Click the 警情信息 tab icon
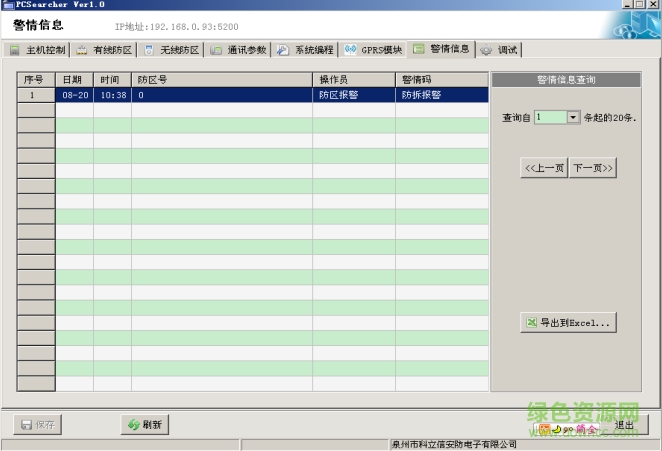The height and width of the screenshot is (451, 662). tap(418, 49)
